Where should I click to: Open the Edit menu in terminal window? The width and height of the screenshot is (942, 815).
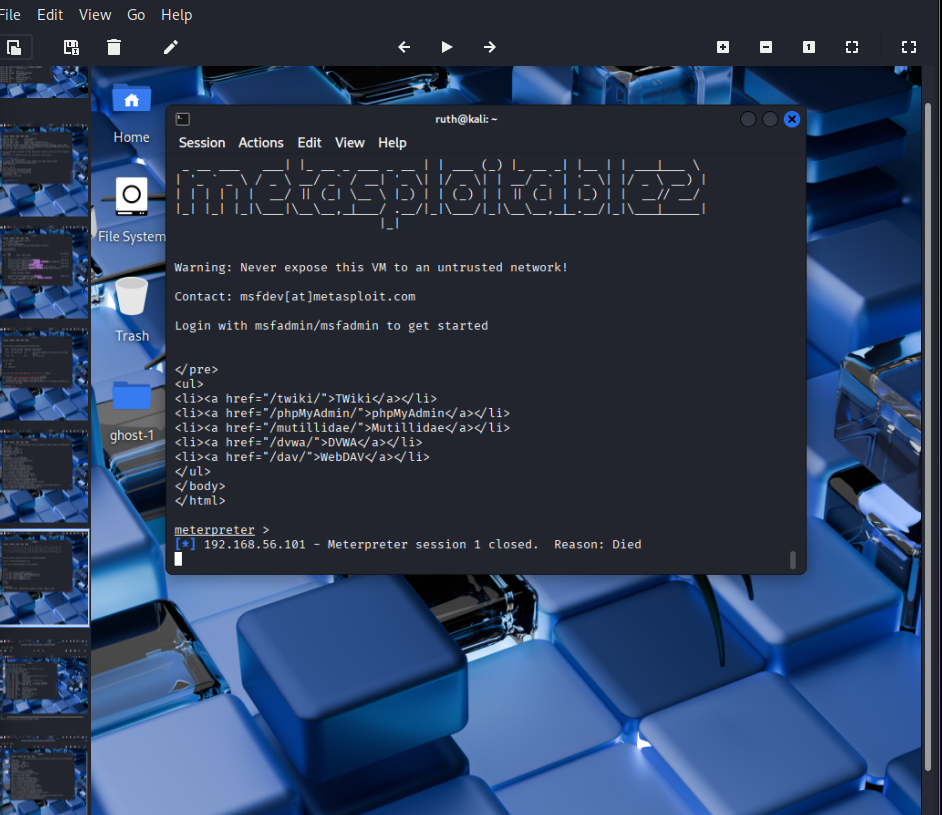click(x=309, y=142)
